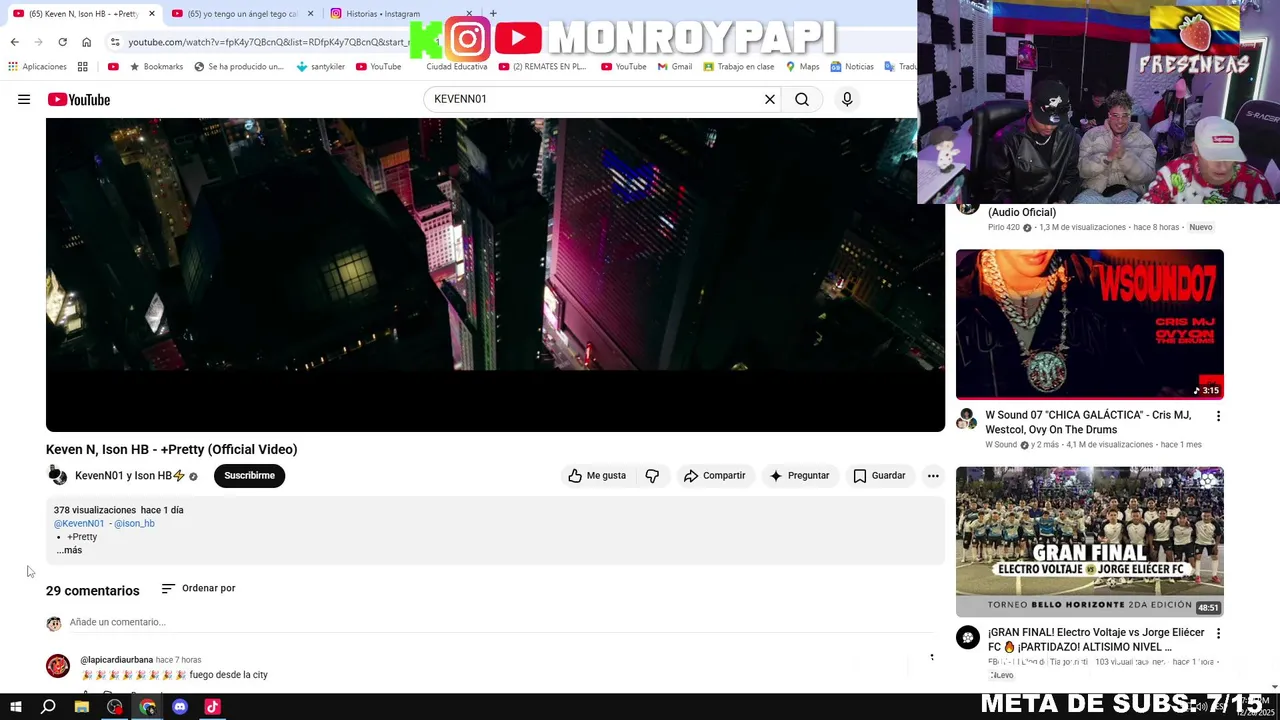Reload the current page
The height and width of the screenshot is (720, 1280).
point(62,42)
